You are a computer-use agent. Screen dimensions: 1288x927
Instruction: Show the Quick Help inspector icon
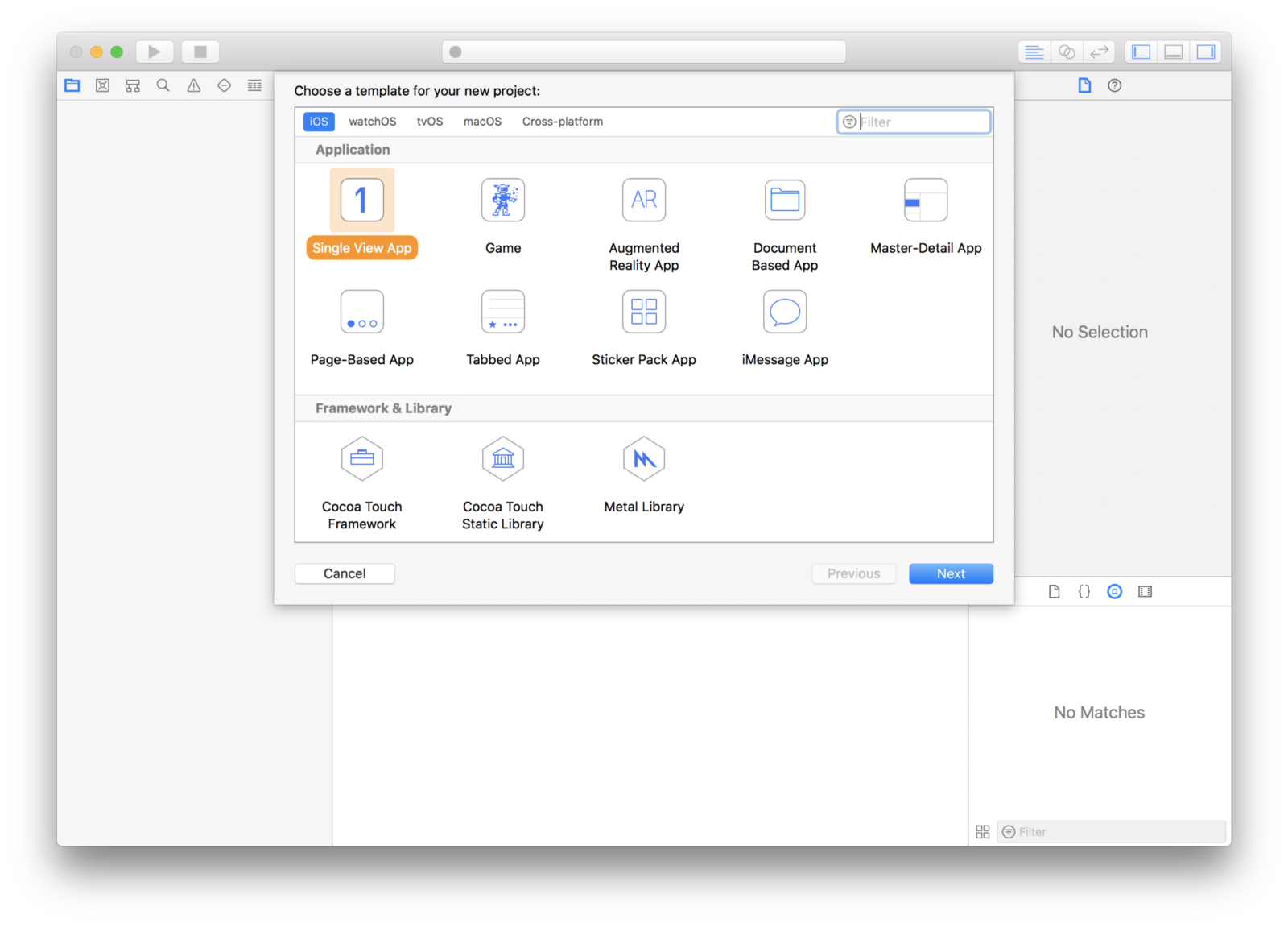click(x=1115, y=85)
